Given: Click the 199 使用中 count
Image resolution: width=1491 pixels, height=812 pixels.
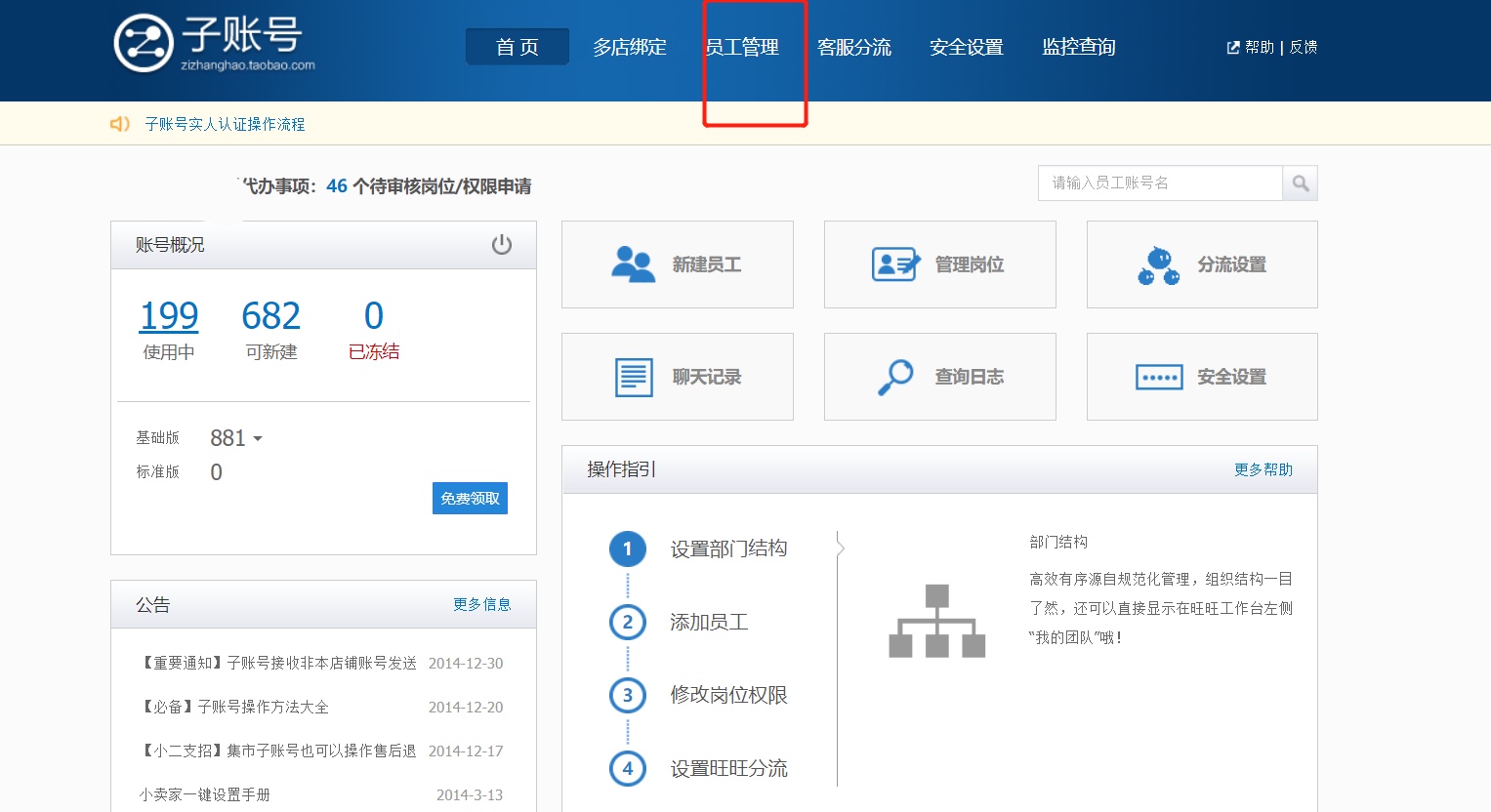Looking at the screenshot, I should tap(169, 315).
